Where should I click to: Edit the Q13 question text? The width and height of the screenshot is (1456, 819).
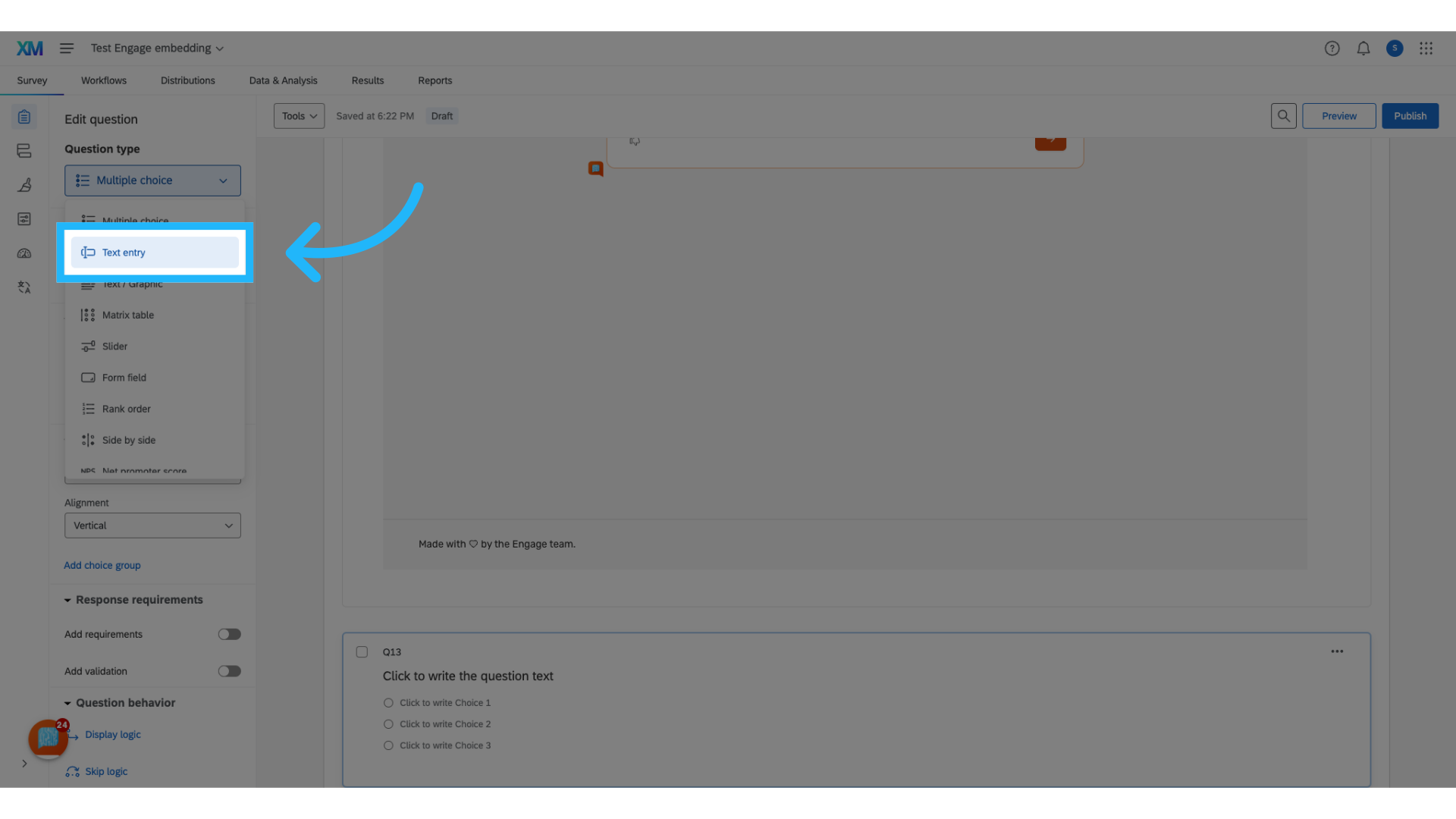tap(468, 676)
